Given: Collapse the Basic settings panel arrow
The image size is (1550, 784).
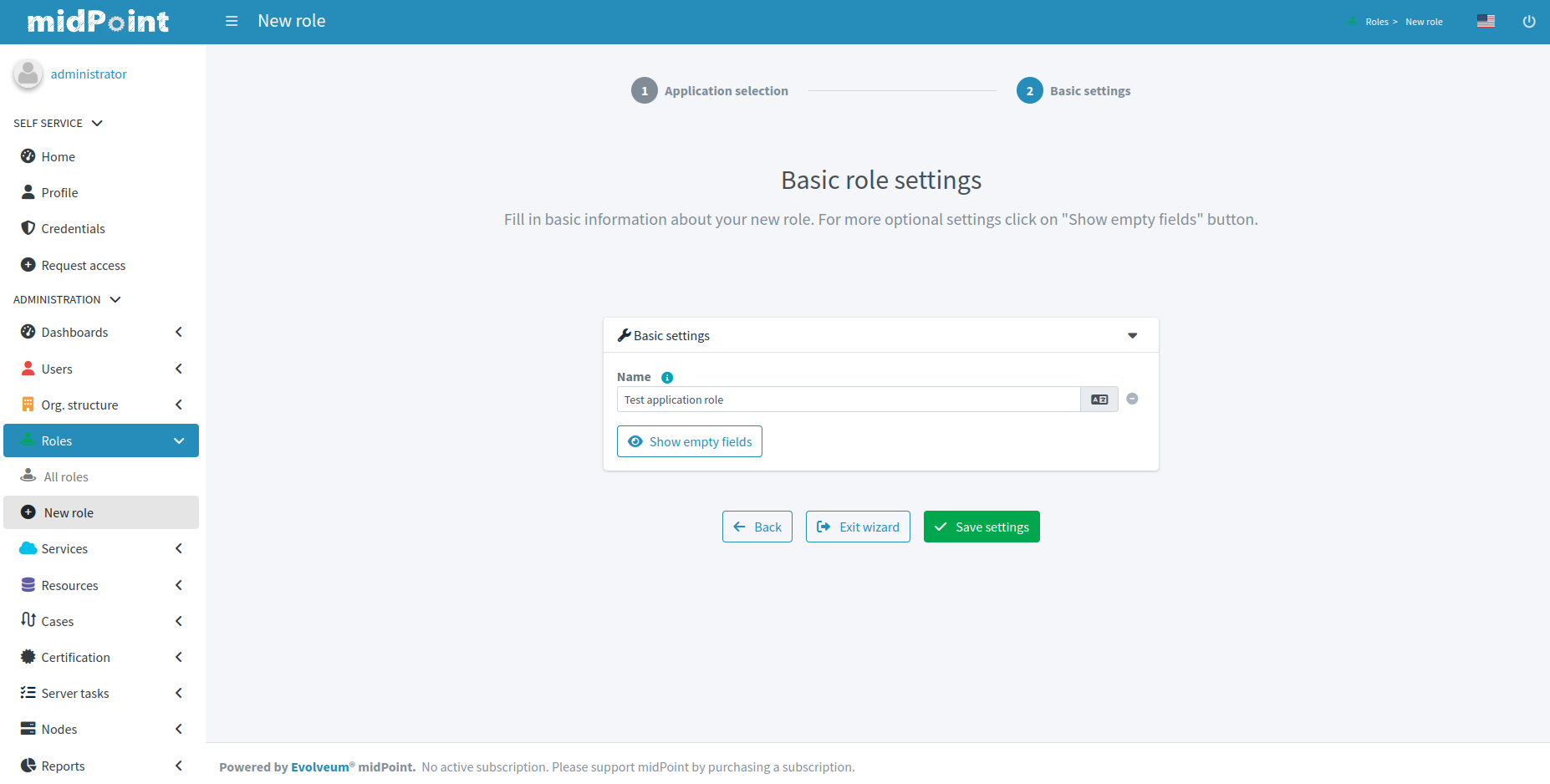Looking at the screenshot, I should (1133, 336).
